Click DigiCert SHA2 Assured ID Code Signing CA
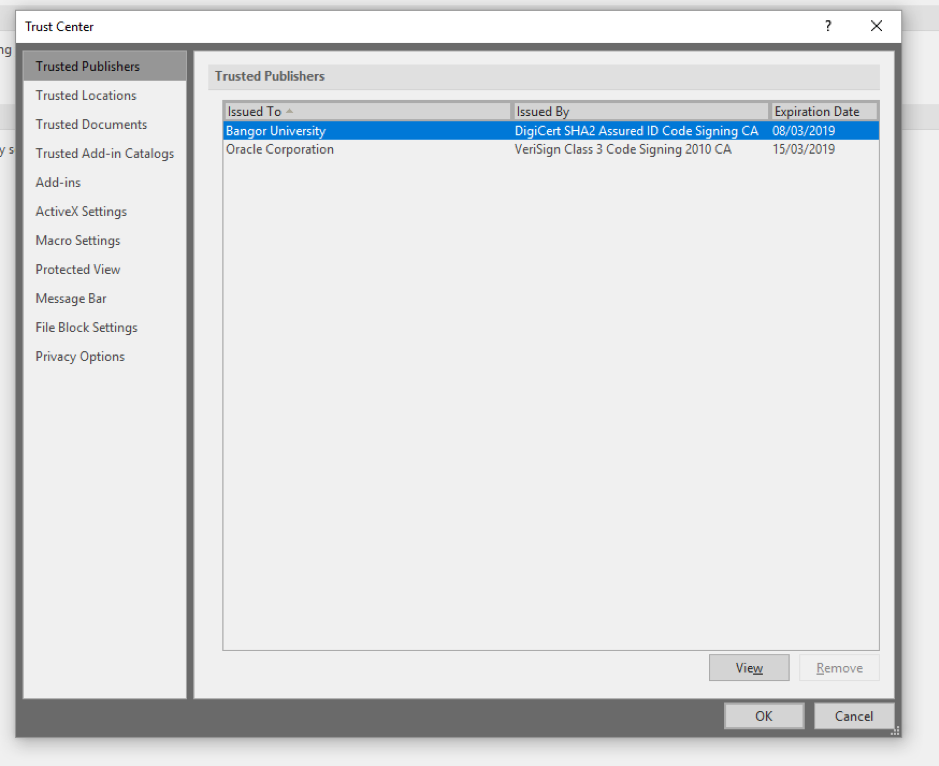 tap(636, 131)
